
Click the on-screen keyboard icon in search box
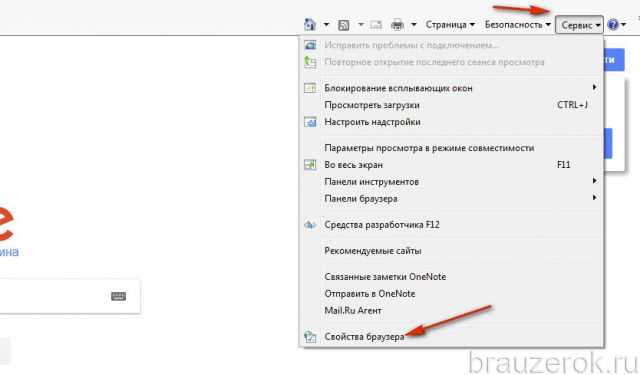tap(118, 296)
